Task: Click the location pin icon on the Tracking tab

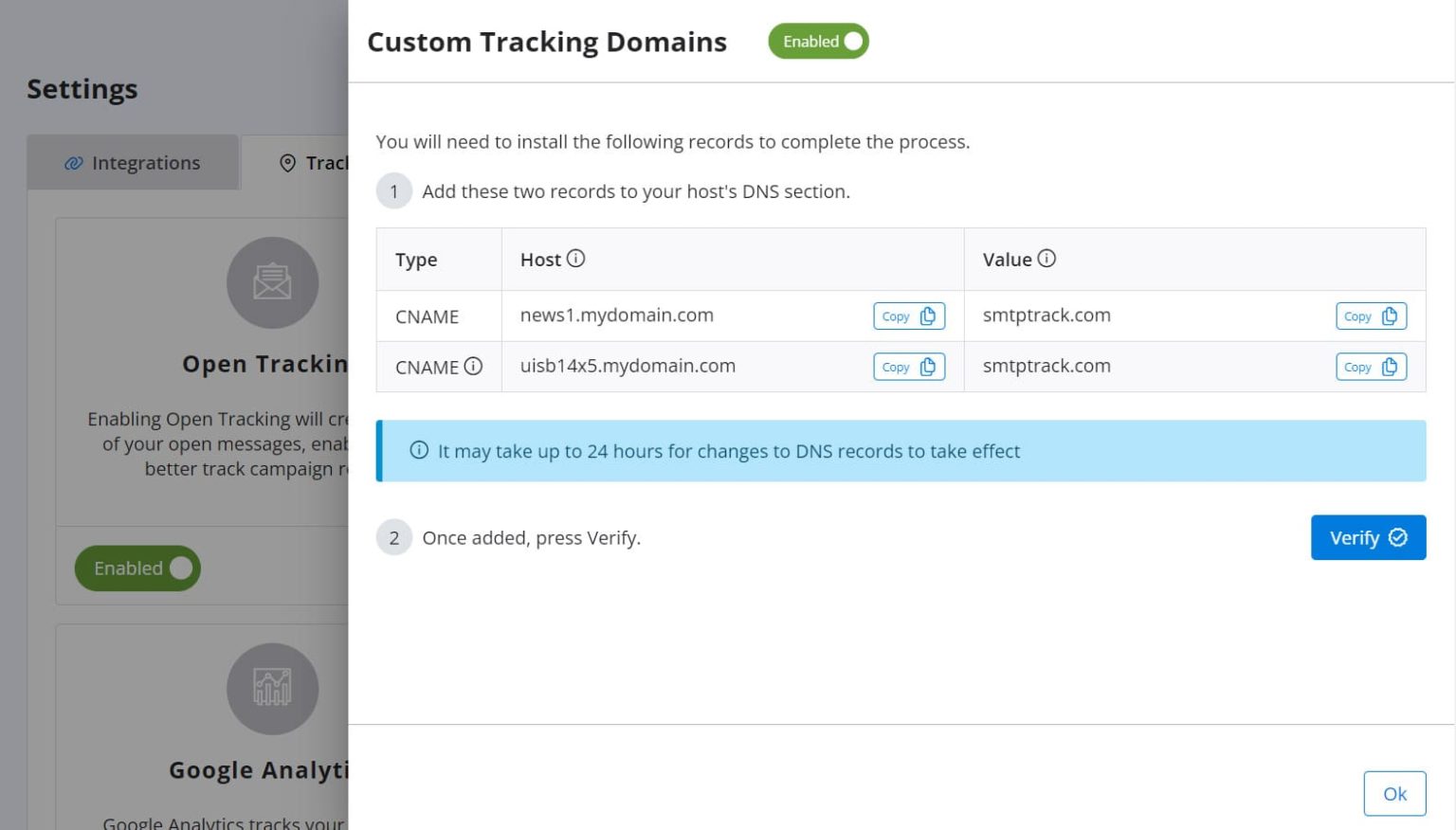Action: [288, 163]
